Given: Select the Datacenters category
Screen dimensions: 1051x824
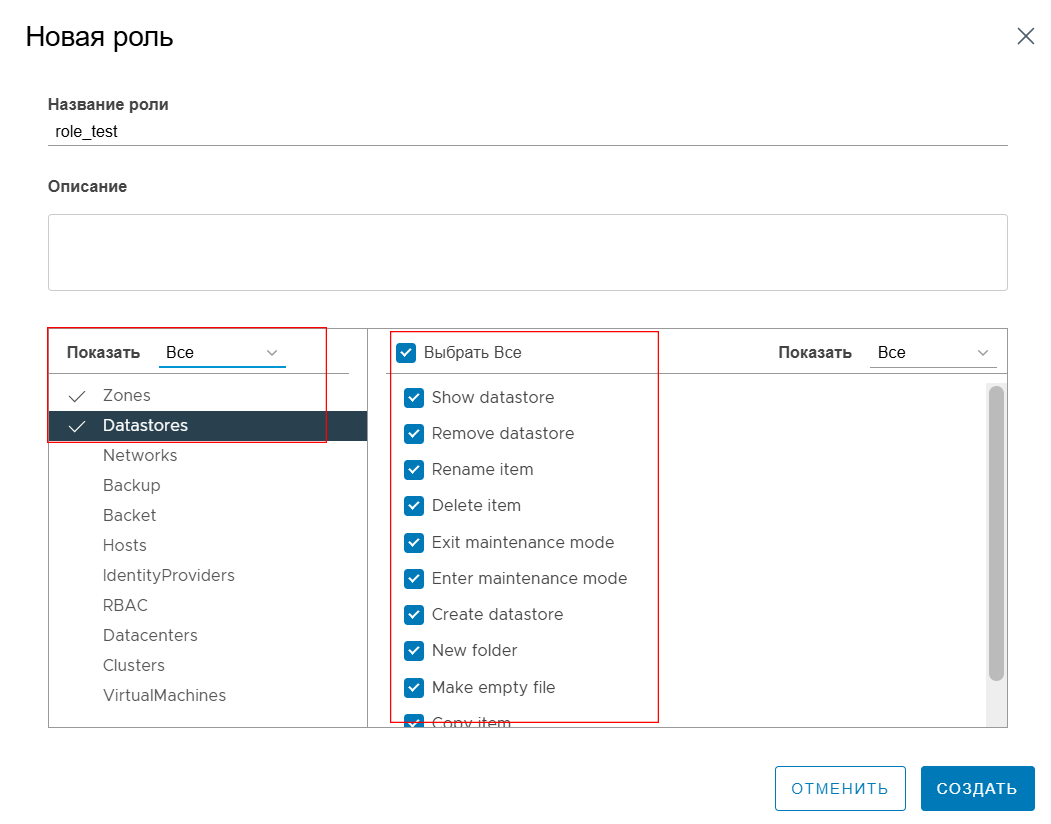Looking at the screenshot, I should [x=208, y=636].
